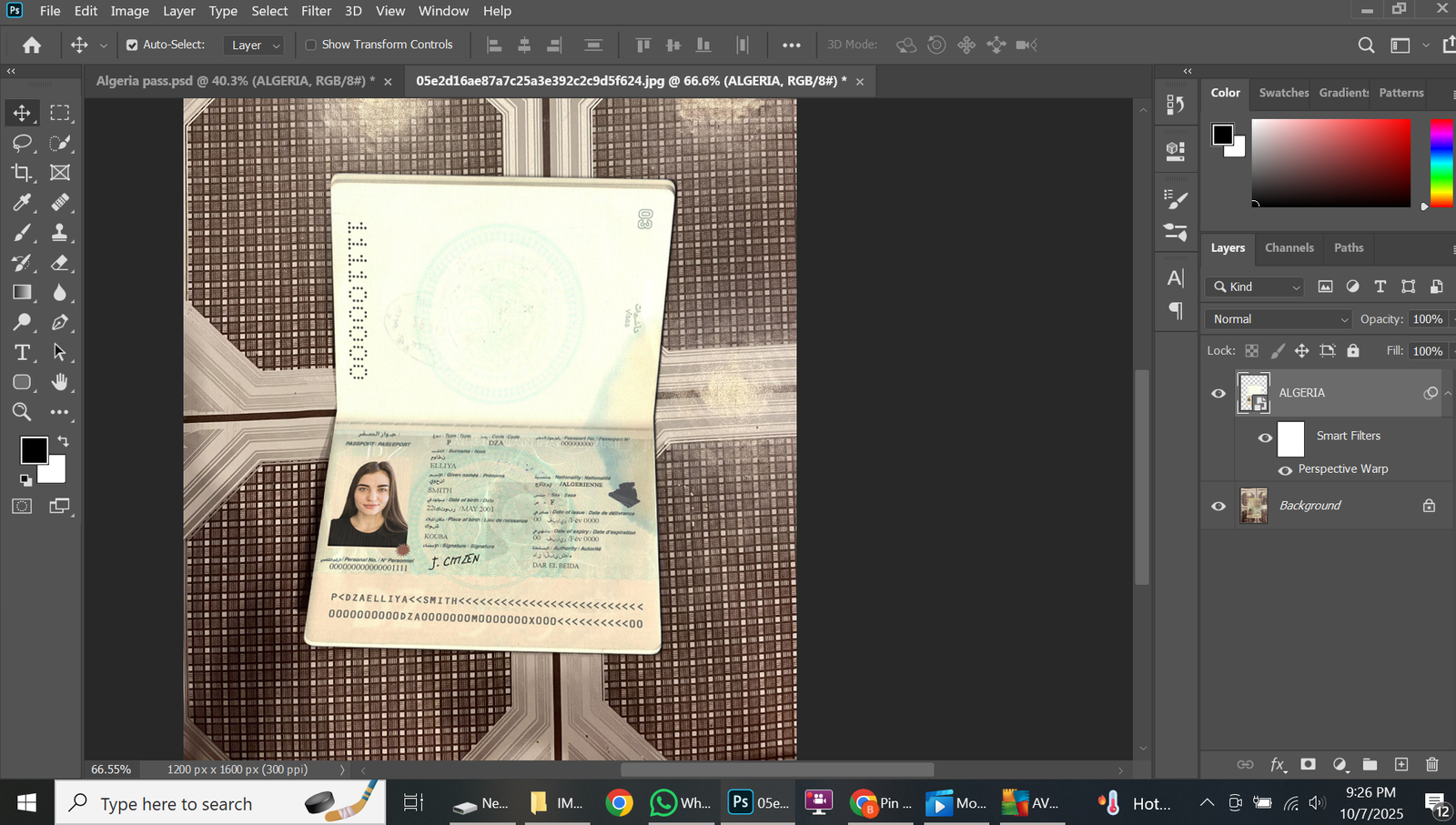Select the Clone Stamp tool
Screen dimensions: 1456x825
(60, 233)
